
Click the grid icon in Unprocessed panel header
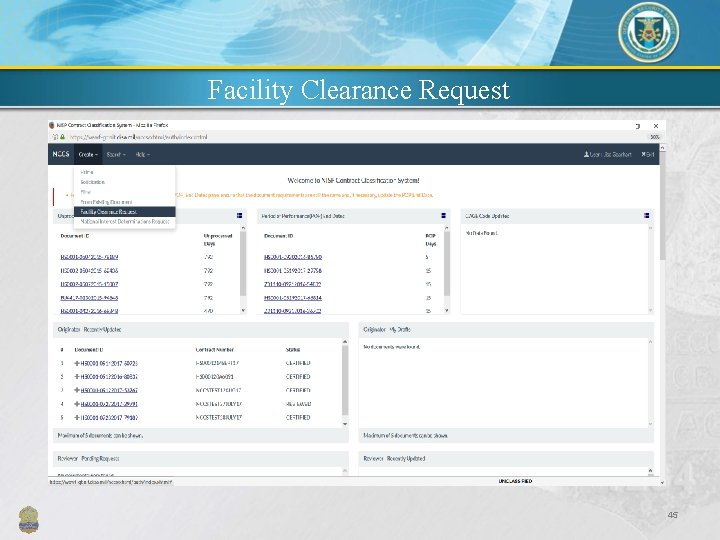pyautogui.click(x=239, y=215)
